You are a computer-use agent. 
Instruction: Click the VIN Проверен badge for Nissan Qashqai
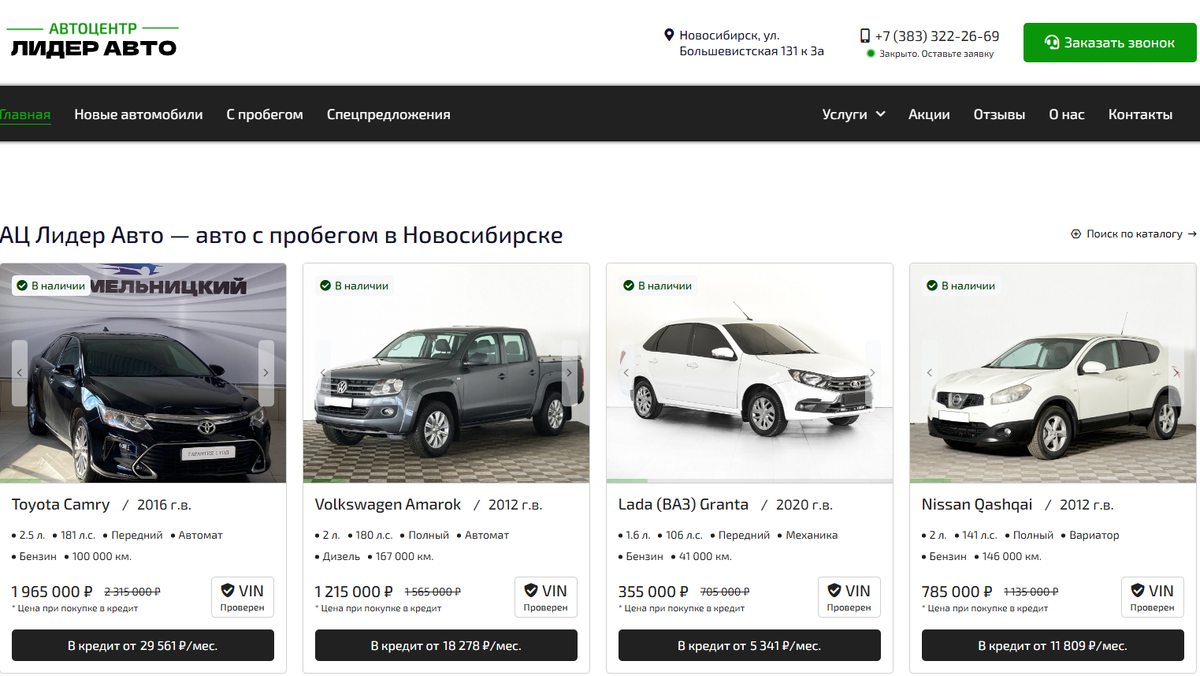[x=1152, y=597]
